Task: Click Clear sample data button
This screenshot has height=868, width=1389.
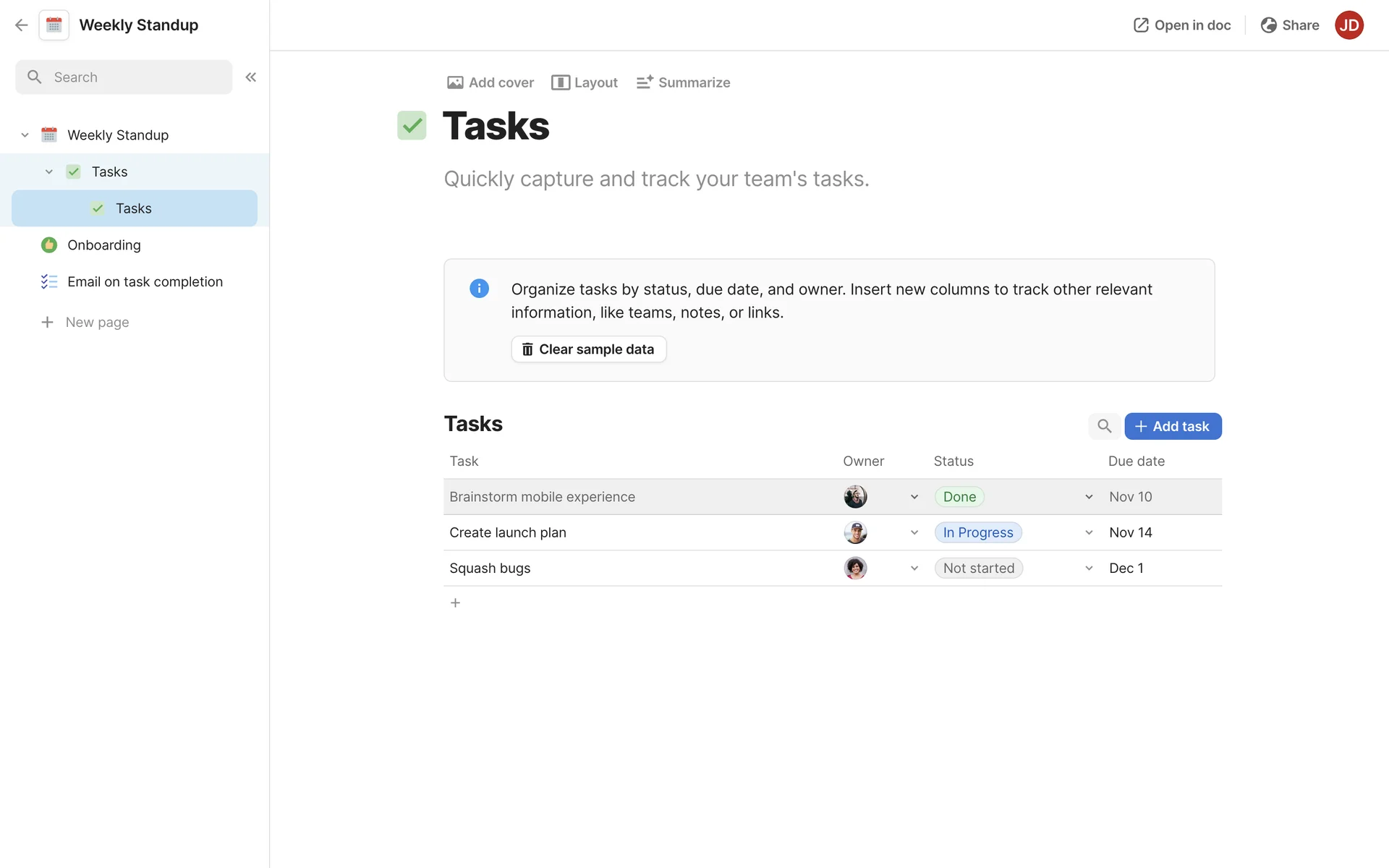Action: pos(588,349)
